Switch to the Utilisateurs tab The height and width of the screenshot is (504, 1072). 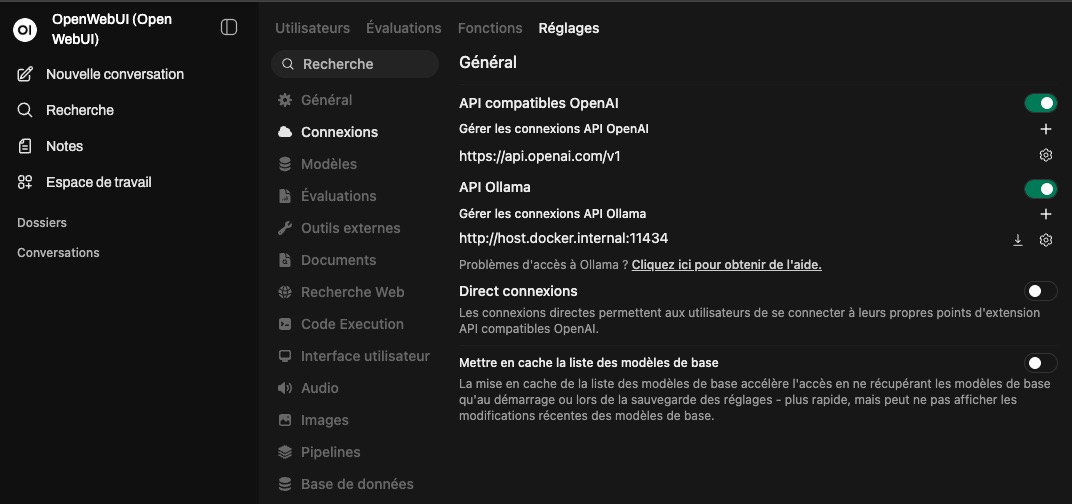click(312, 28)
